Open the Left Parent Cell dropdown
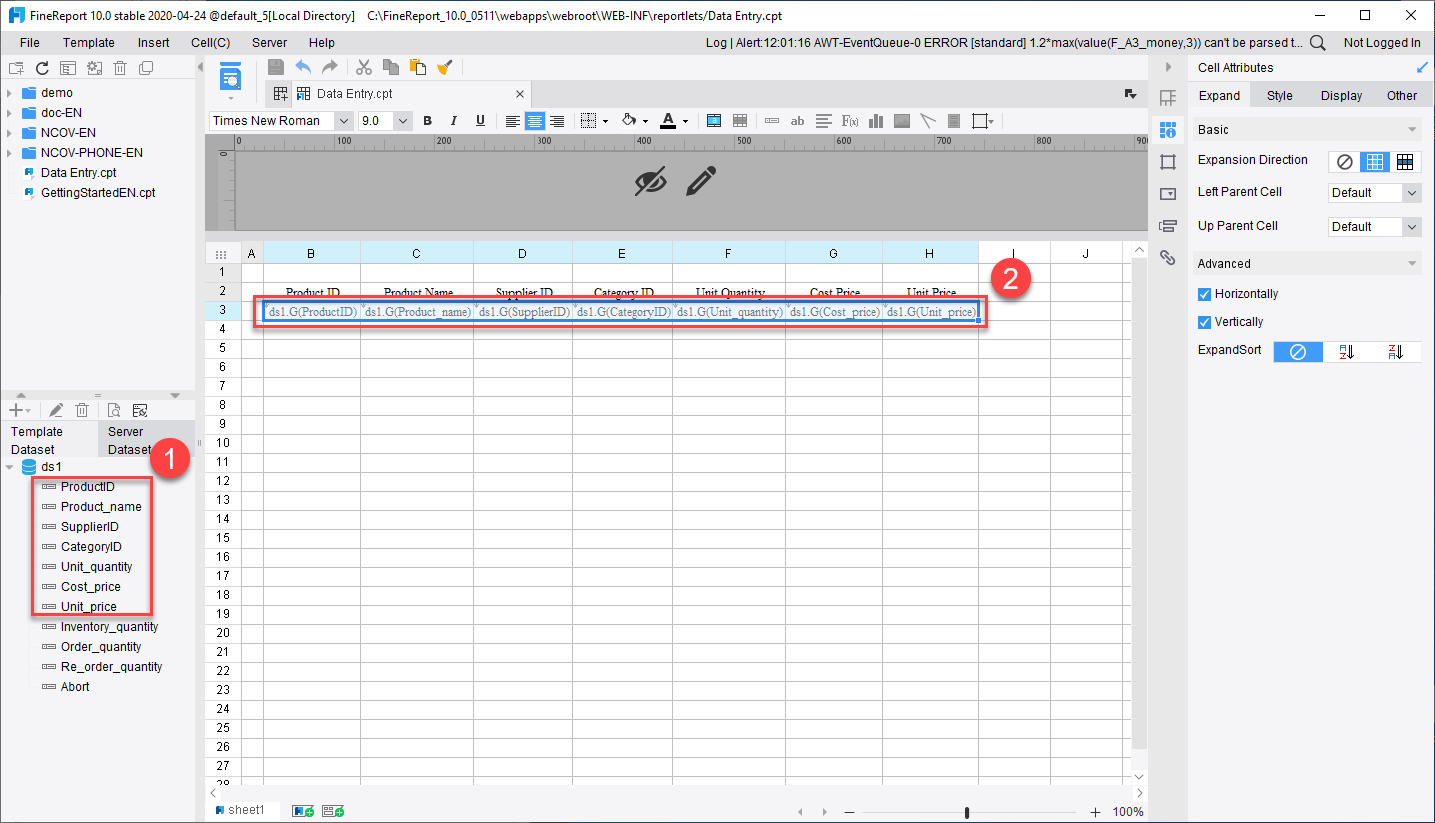 [x=1410, y=192]
